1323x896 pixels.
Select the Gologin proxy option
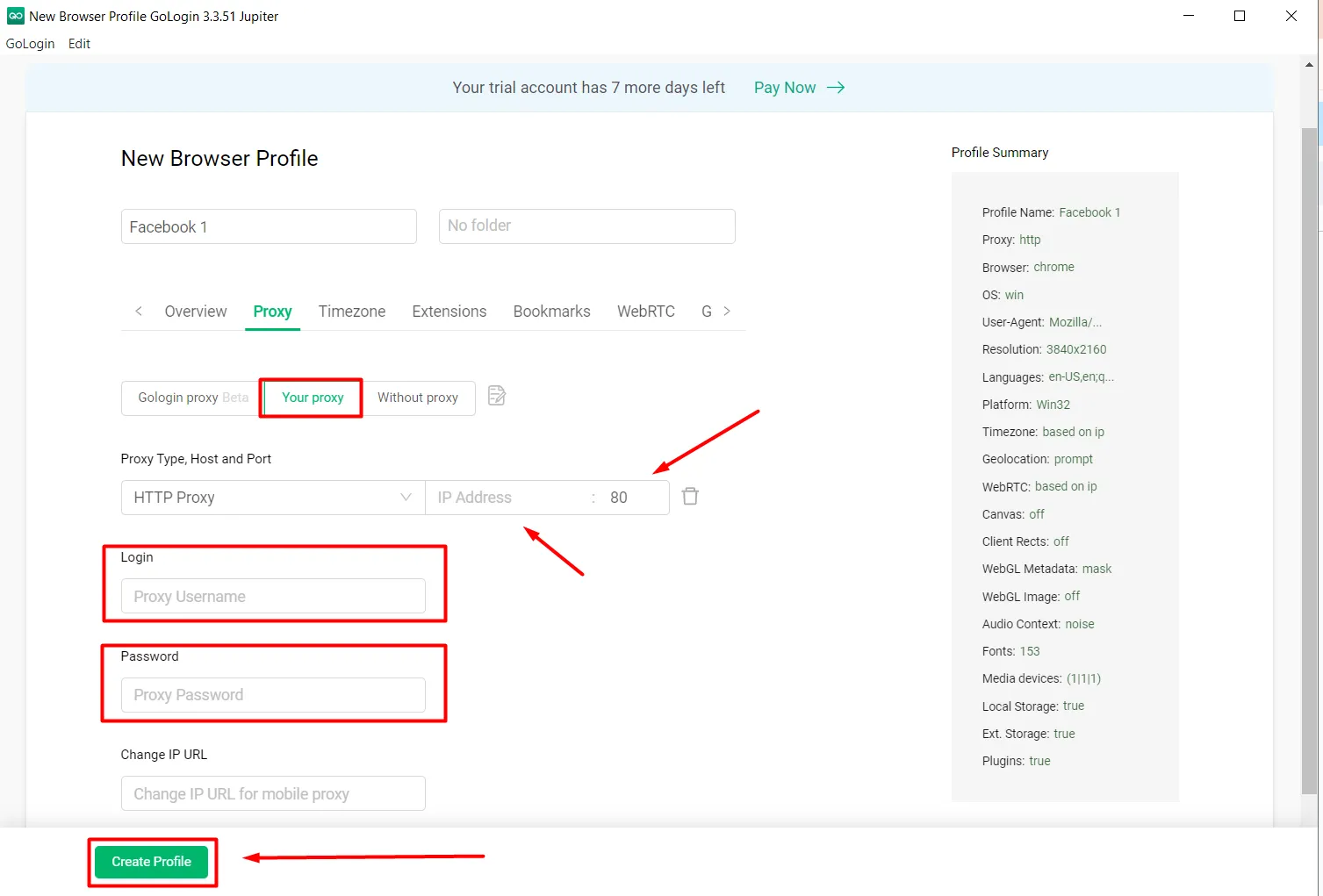(191, 398)
